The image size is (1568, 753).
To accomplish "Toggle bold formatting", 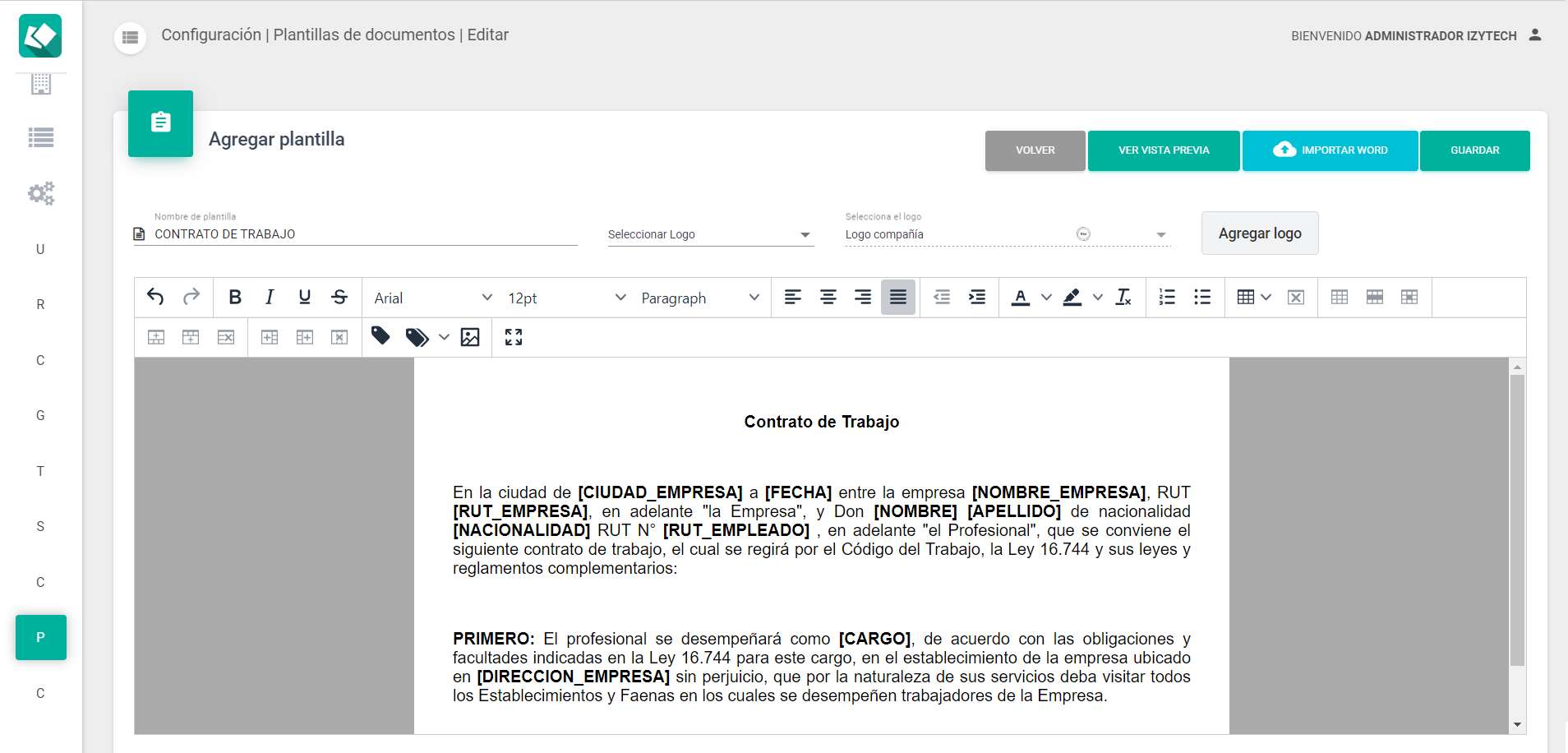I will click(235, 297).
